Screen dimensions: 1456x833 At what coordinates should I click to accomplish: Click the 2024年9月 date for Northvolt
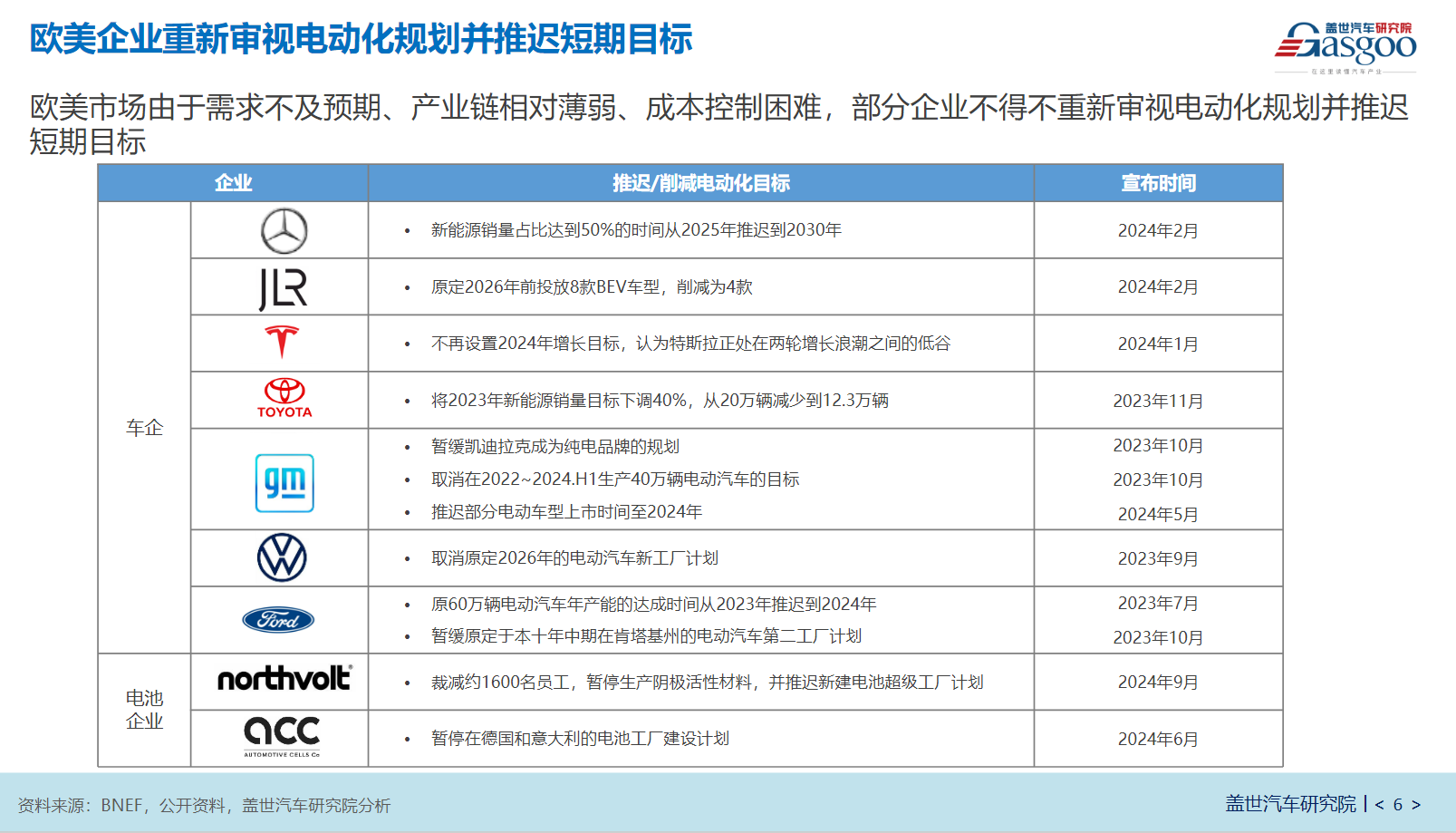(x=1158, y=683)
